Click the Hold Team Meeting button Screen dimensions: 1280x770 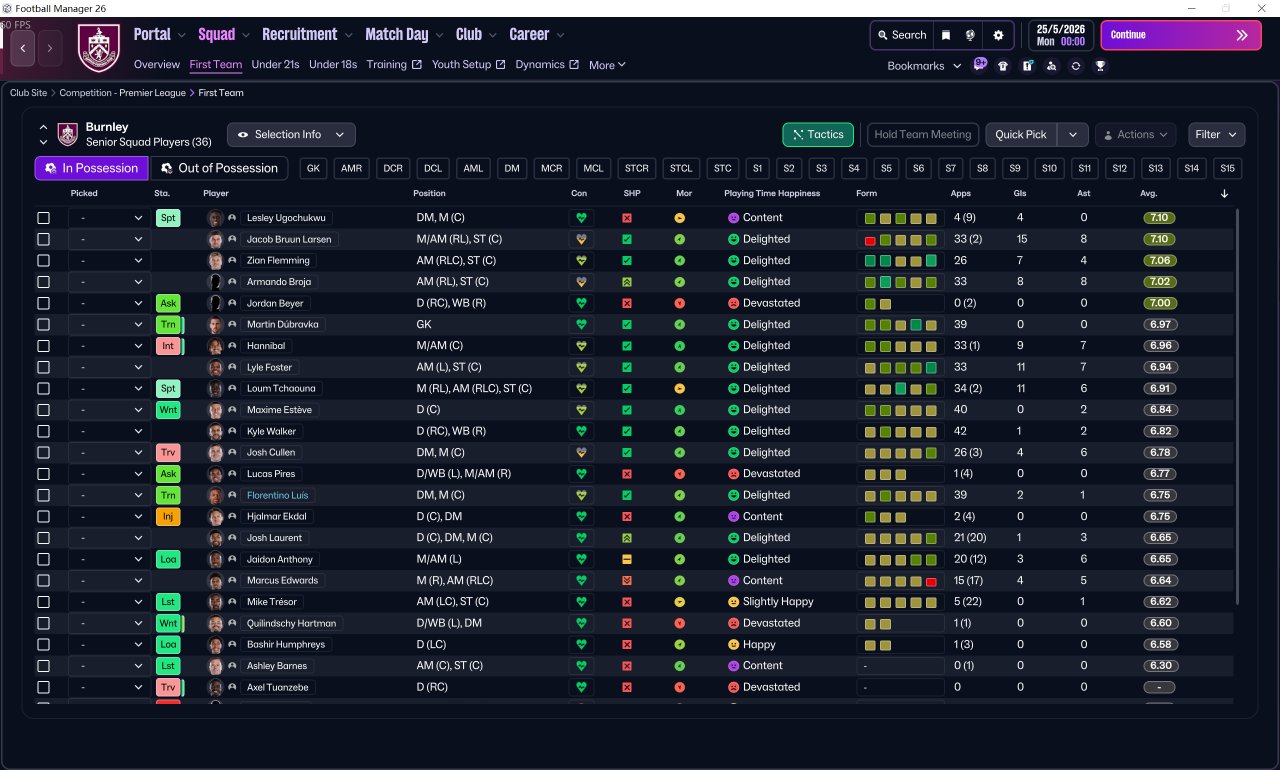click(x=923, y=135)
